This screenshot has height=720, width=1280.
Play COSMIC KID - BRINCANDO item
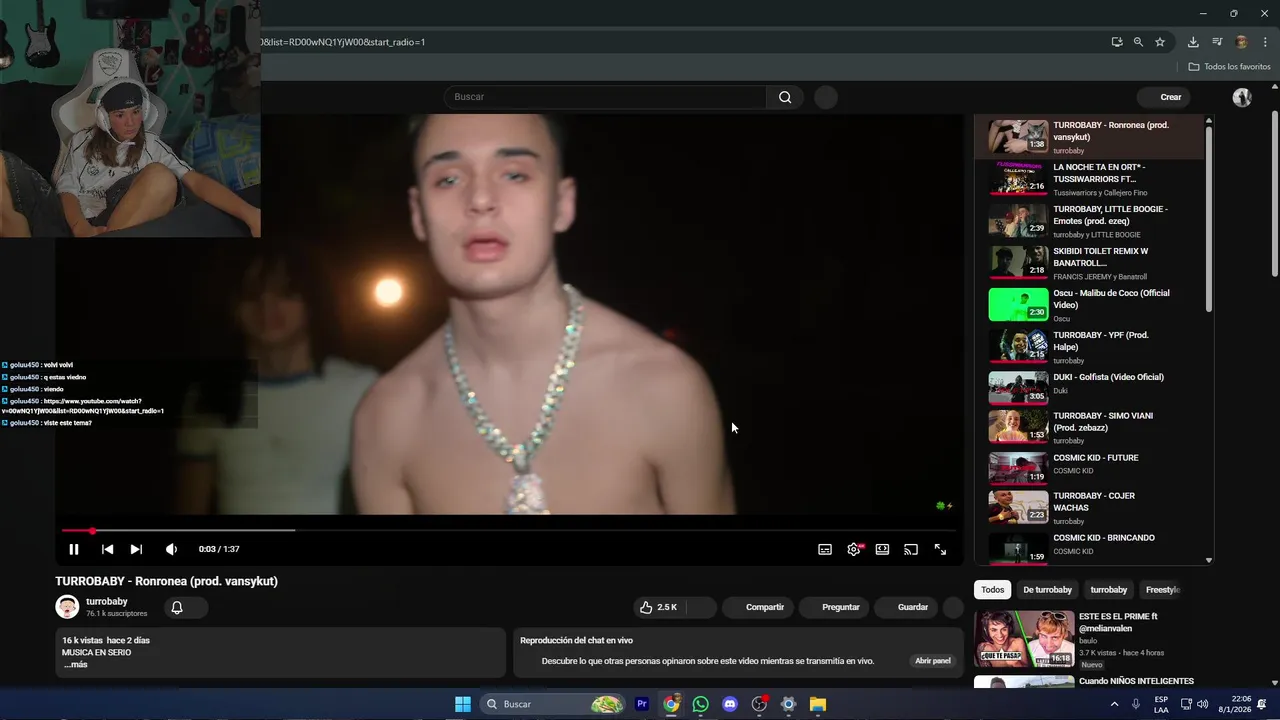(x=1089, y=548)
